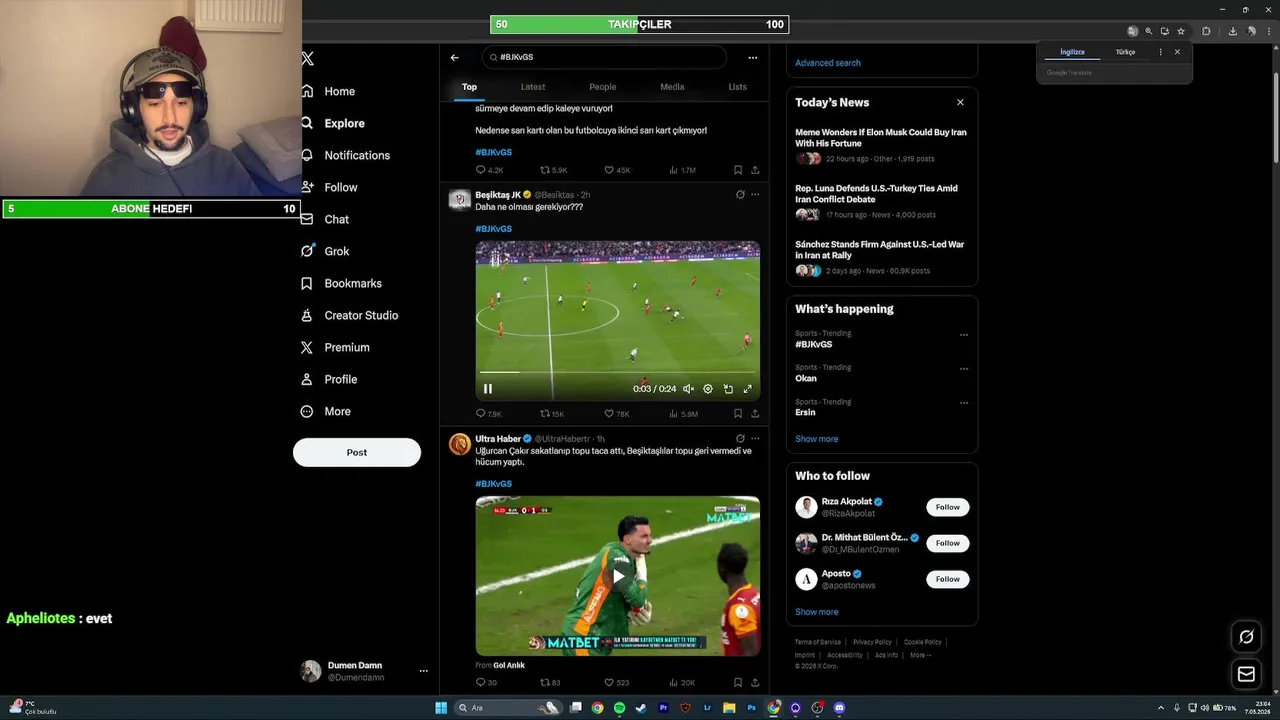Open X home logo in sidebar
1280x720 pixels.
(x=308, y=59)
